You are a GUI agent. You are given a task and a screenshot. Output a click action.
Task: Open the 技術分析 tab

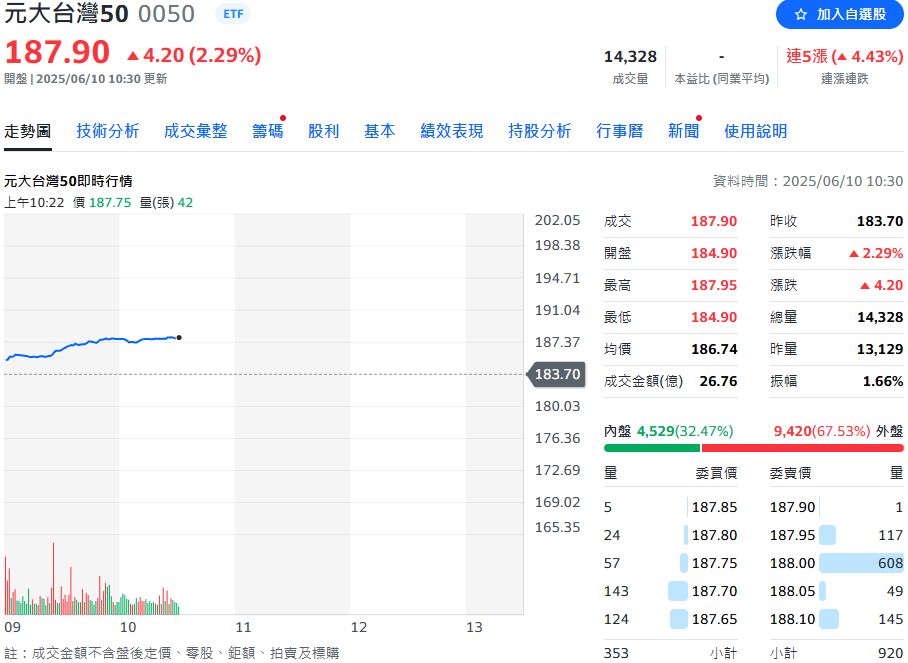[x=108, y=131]
